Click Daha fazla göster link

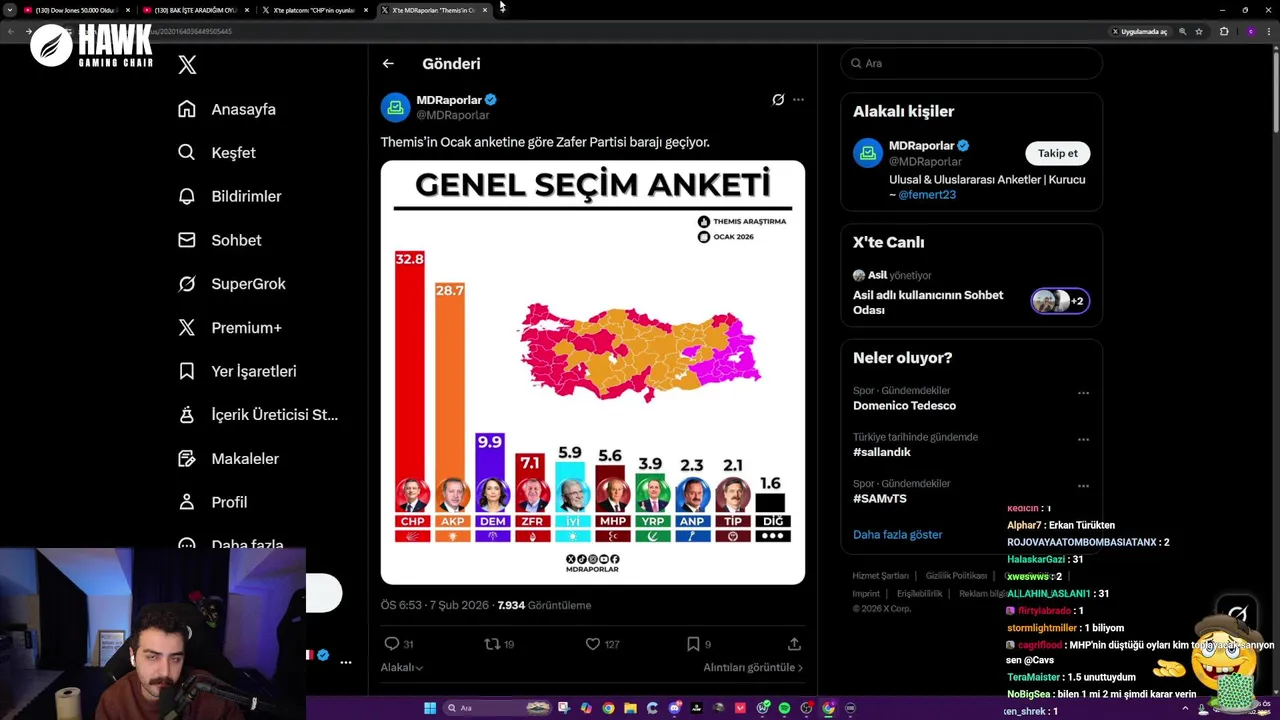(897, 534)
